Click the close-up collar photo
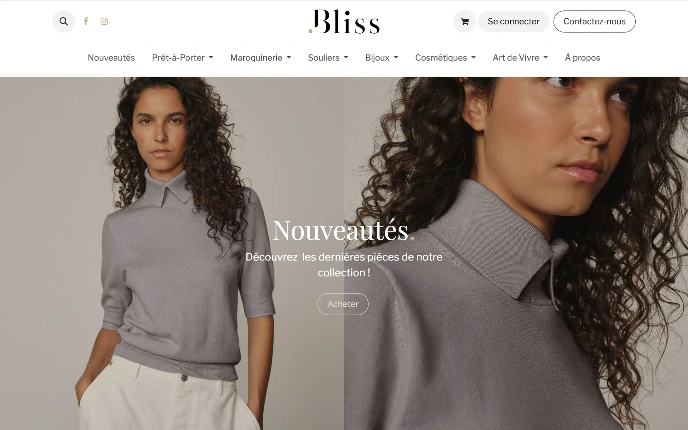The image size is (688, 430). point(516,254)
